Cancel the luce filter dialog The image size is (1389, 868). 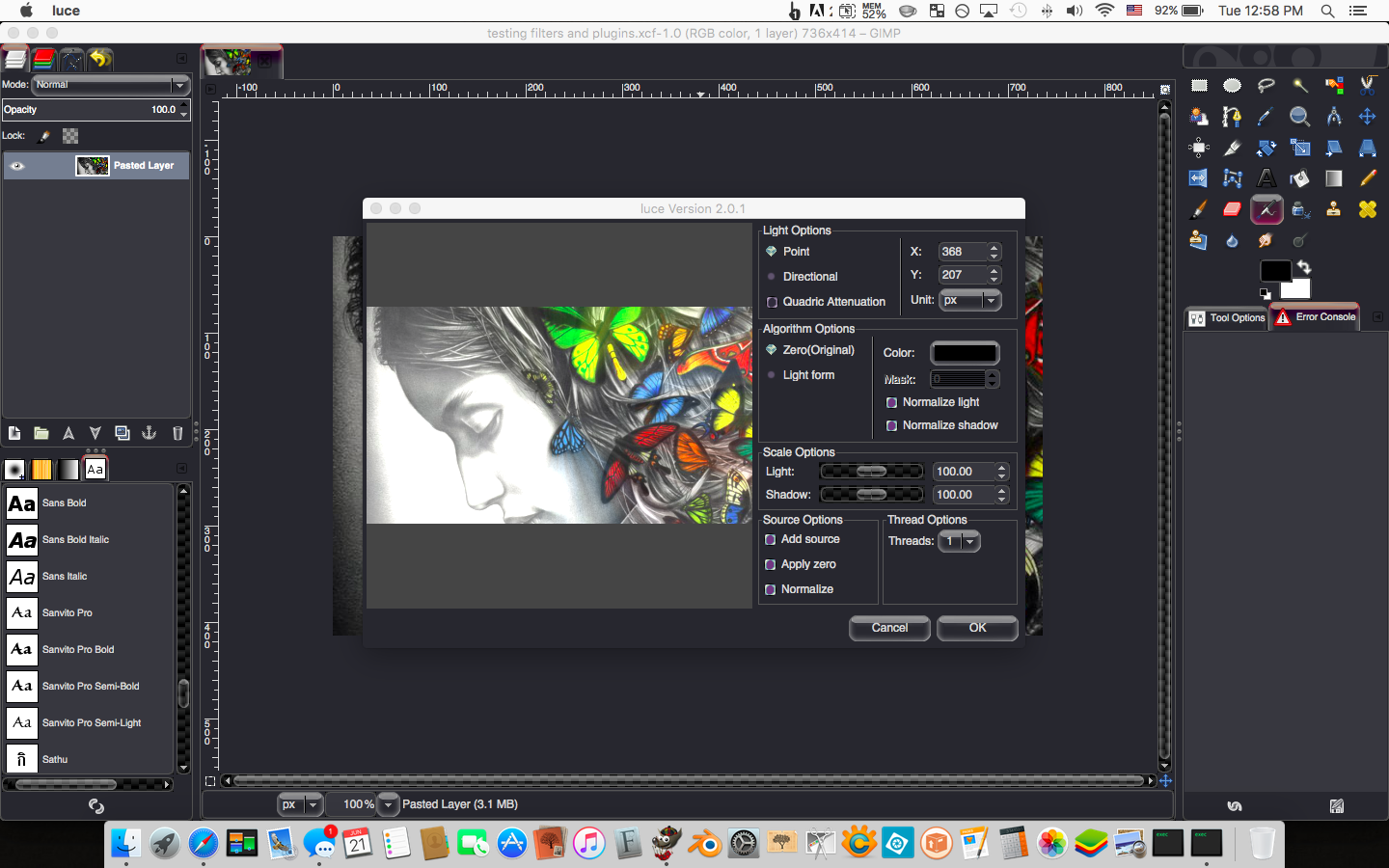[x=888, y=628]
